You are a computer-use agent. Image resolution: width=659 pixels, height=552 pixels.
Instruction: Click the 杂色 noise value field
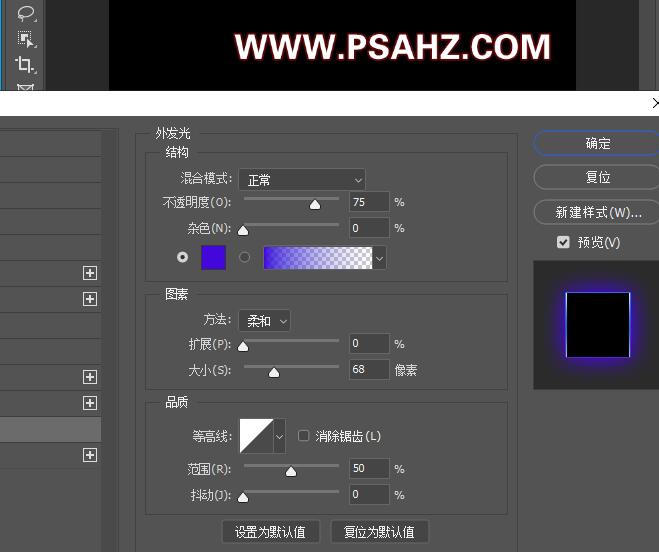coord(369,228)
